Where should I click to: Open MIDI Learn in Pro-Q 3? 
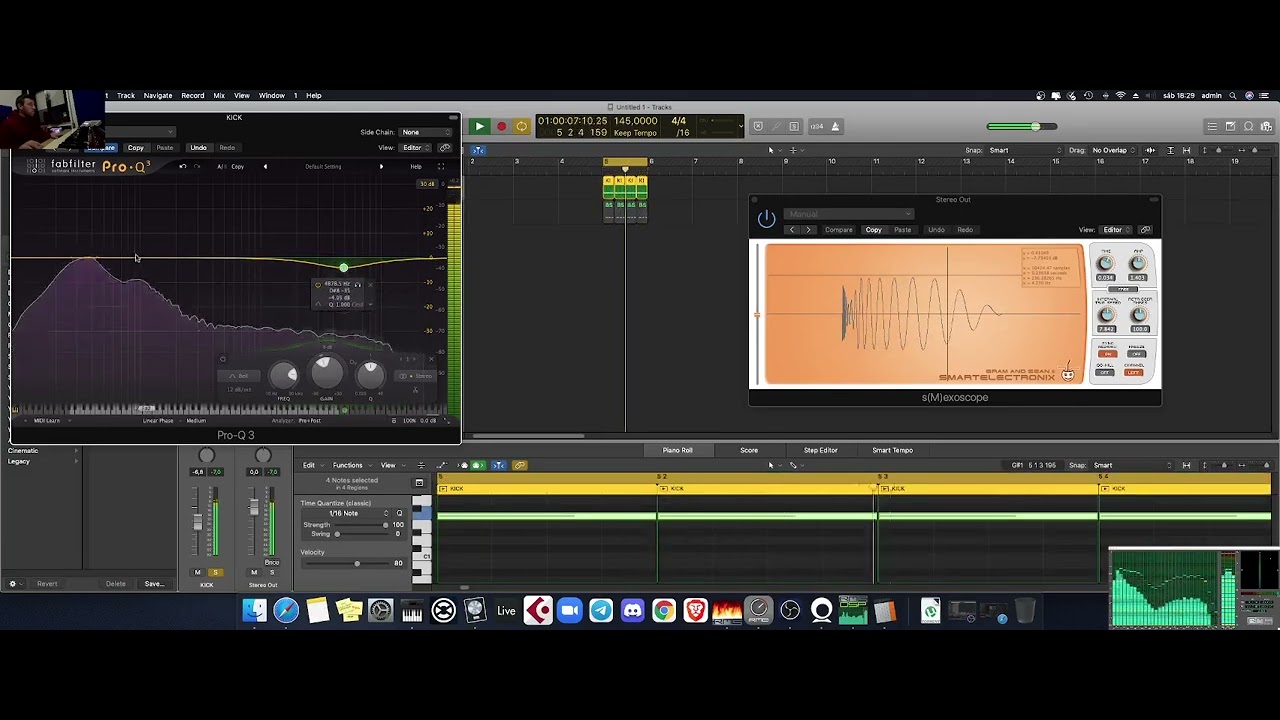click(47, 421)
